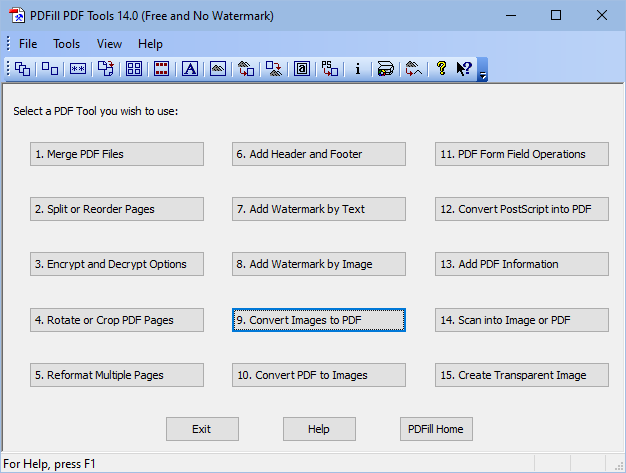Open the toolbar options overflow arrow

pos(483,70)
